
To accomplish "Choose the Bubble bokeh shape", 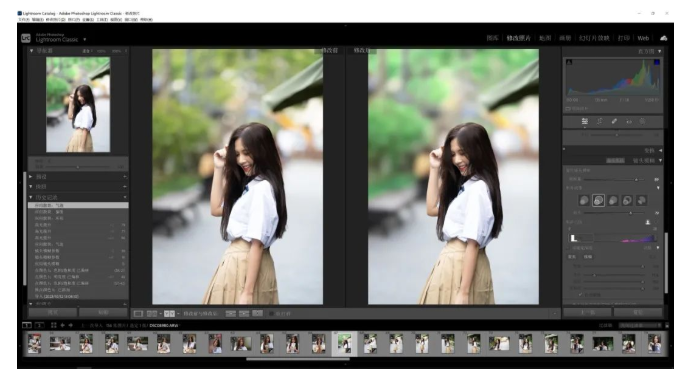I will click(598, 201).
